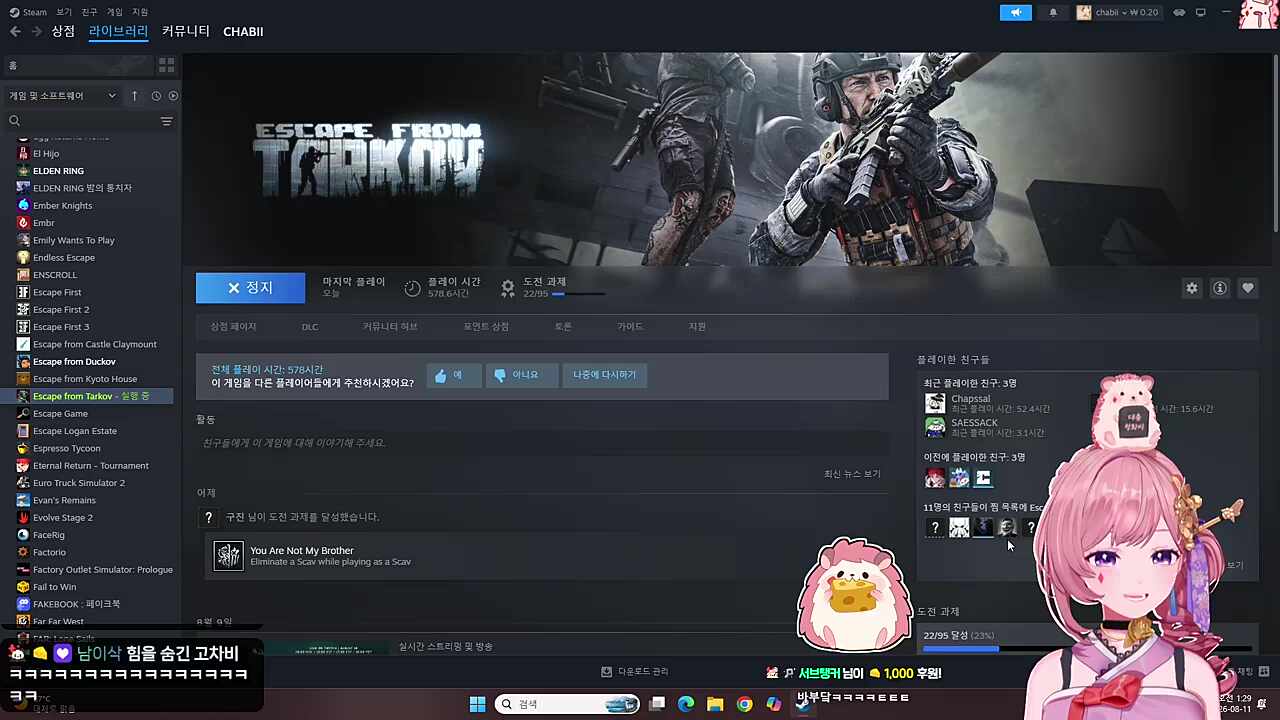Open the VR mode headset icon
1280x720 pixels.
pos(1179,12)
